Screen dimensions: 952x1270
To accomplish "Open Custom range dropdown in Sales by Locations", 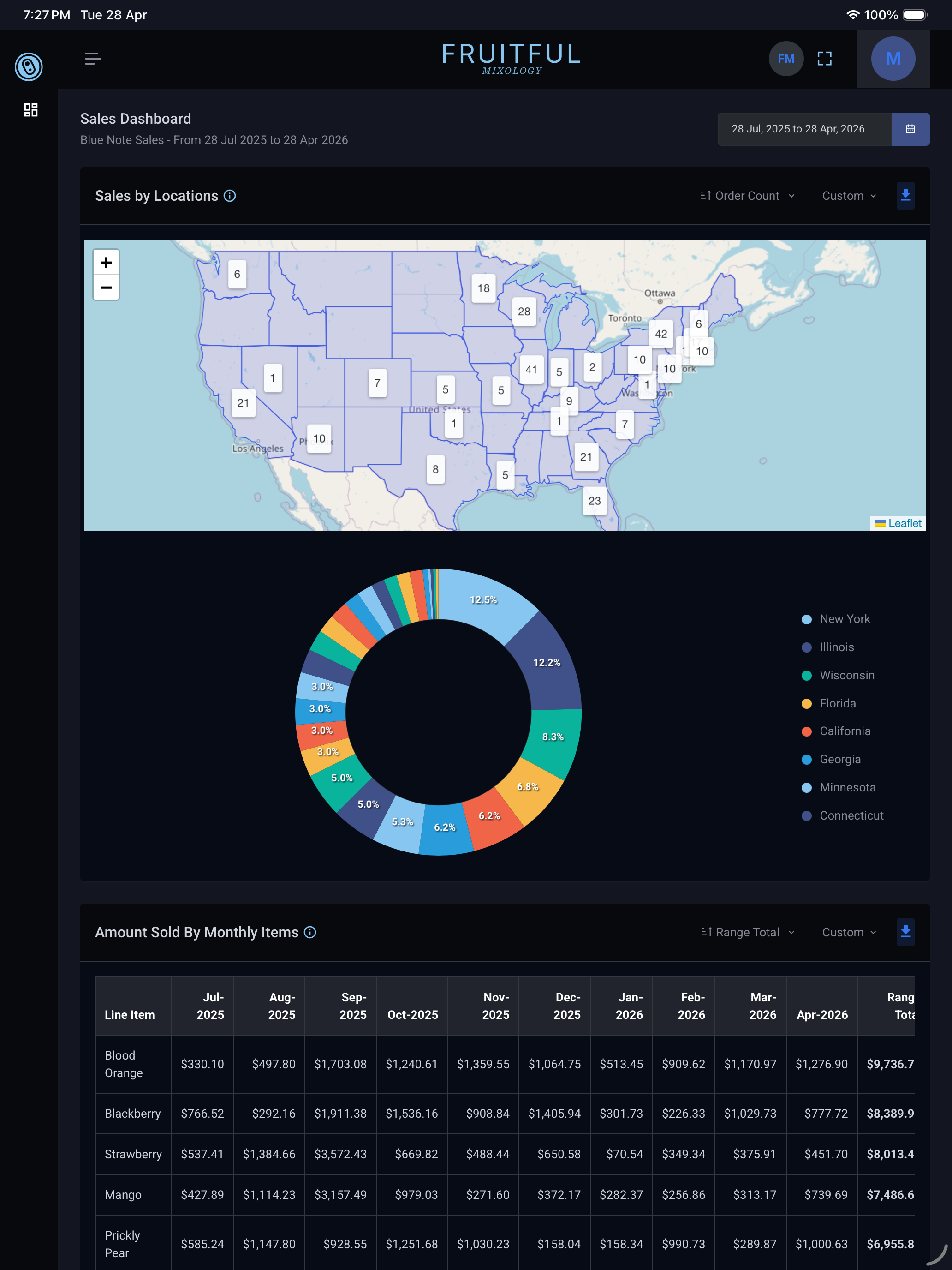I will pyautogui.click(x=849, y=196).
